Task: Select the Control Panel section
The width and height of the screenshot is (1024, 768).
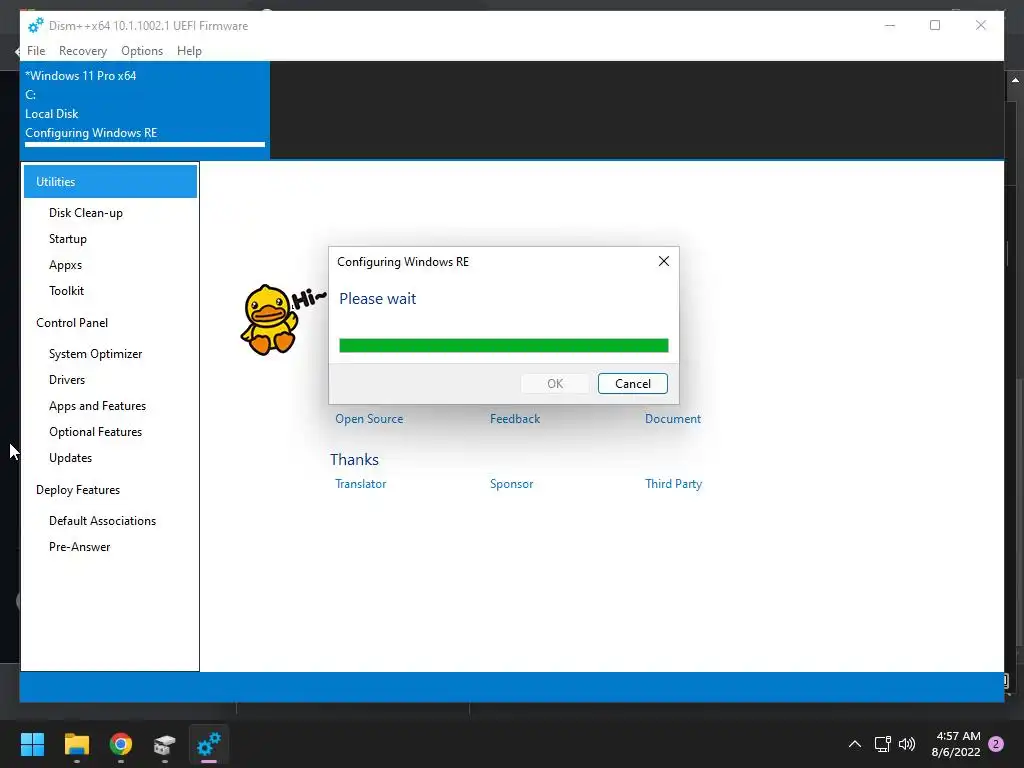Action: [72, 323]
